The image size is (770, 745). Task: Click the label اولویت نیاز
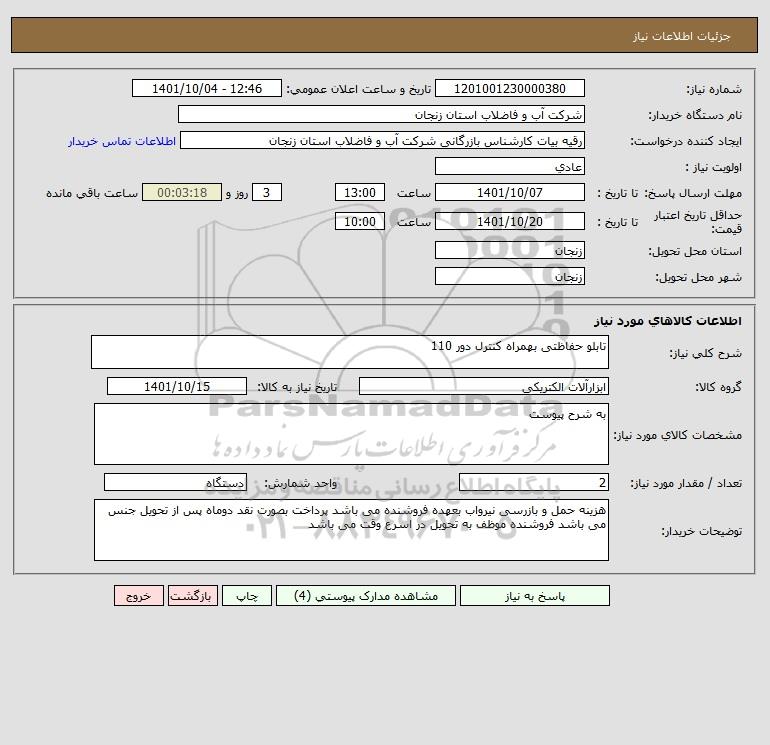click(713, 167)
